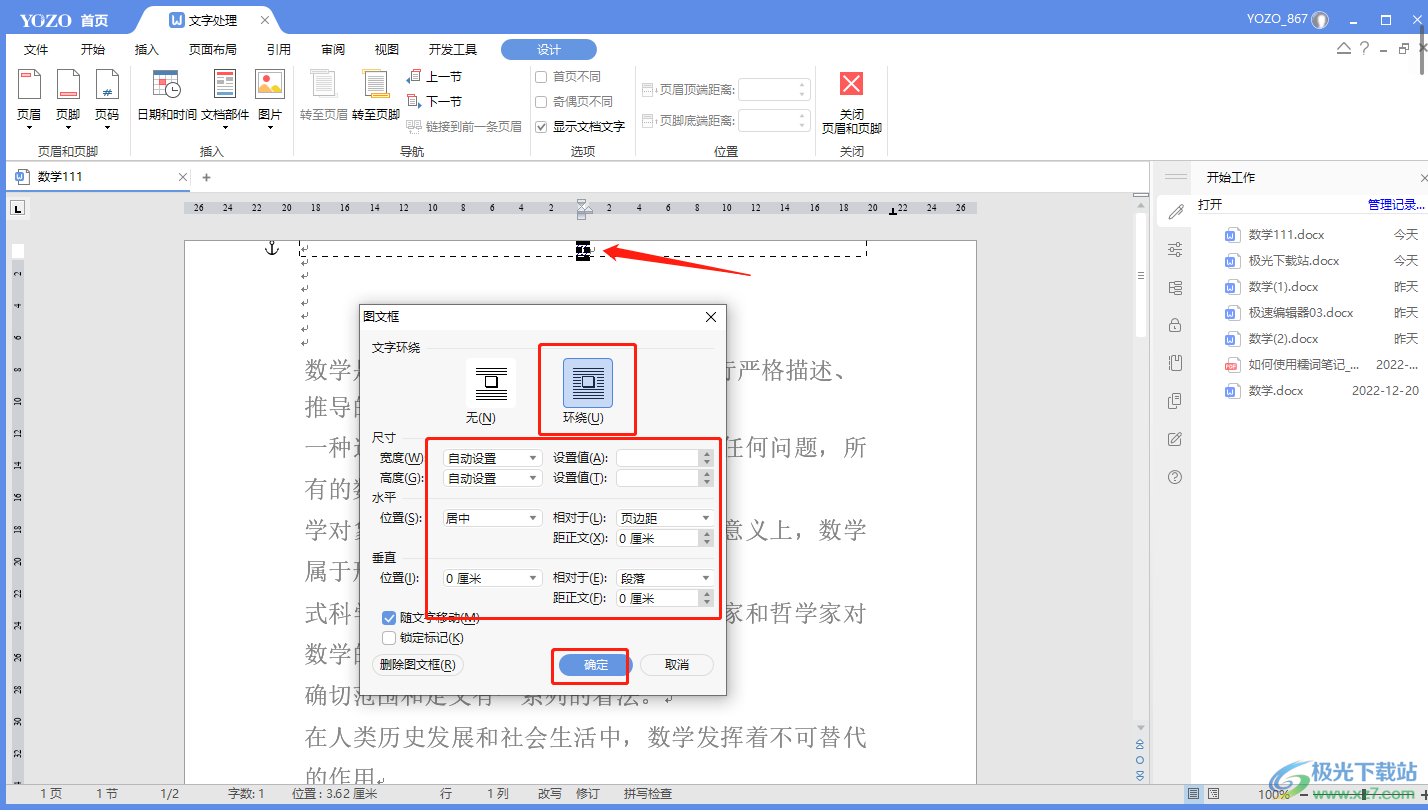The height and width of the screenshot is (810, 1428).
Task: Click the pencil icon in right sidebar
Action: point(1175,211)
